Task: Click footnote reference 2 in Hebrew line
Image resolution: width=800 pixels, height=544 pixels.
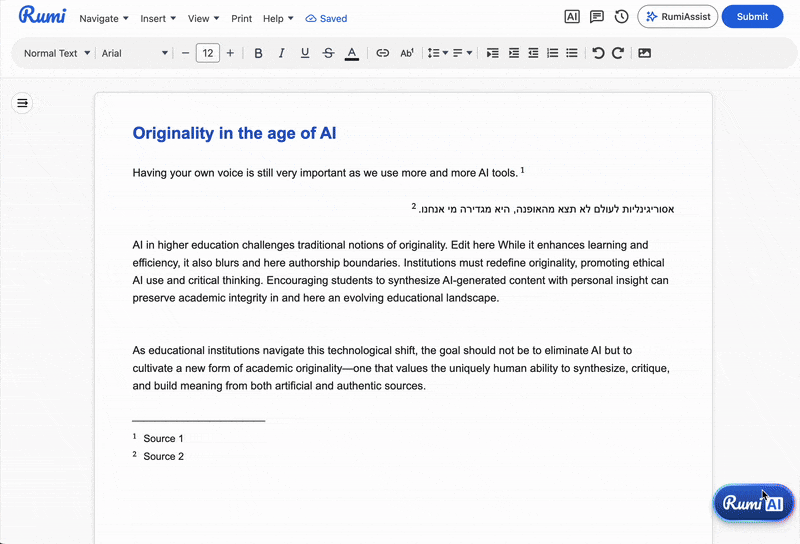Action: click(414, 206)
